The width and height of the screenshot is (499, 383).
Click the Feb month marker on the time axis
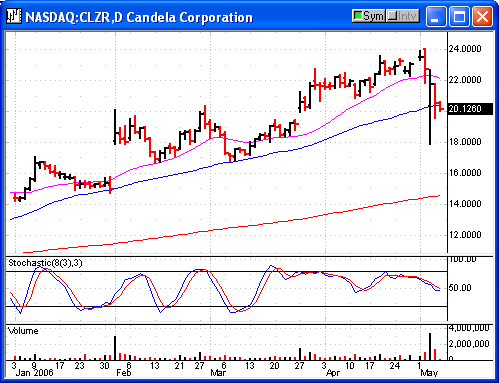[x=123, y=373]
